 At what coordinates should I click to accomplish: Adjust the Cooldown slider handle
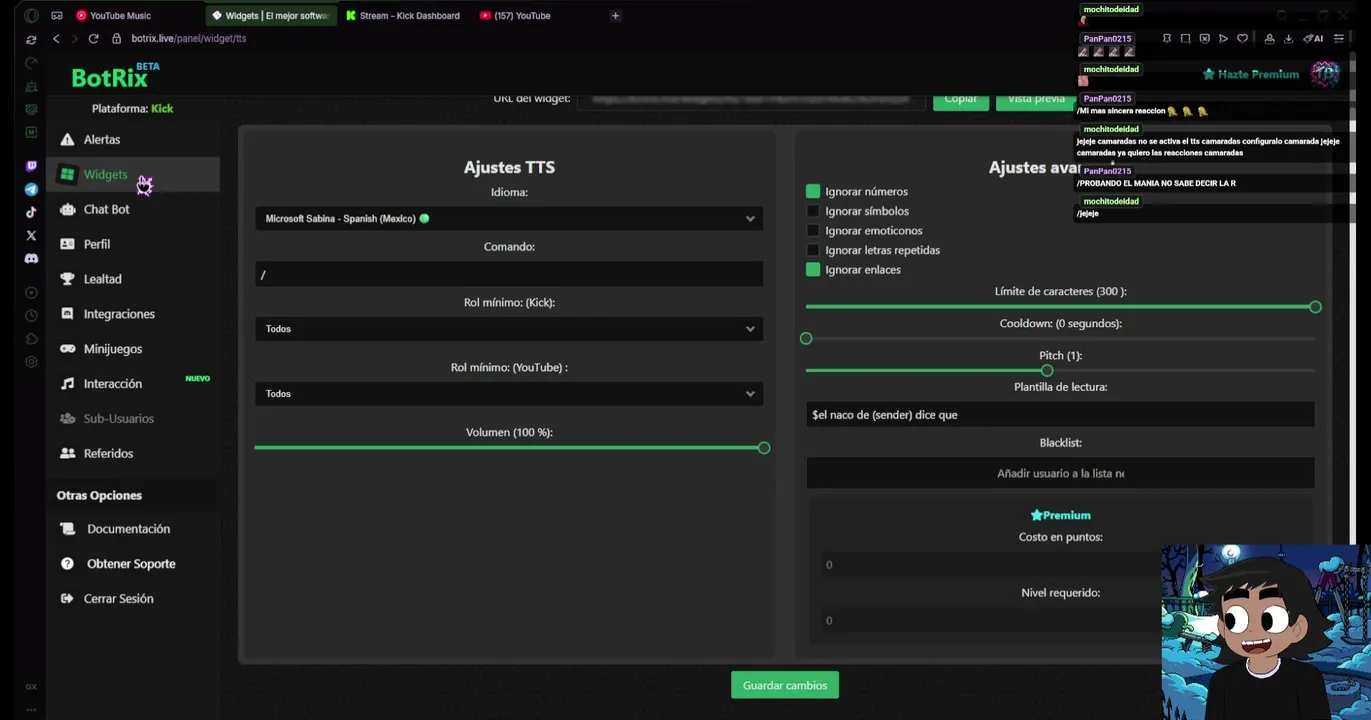point(806,339)
